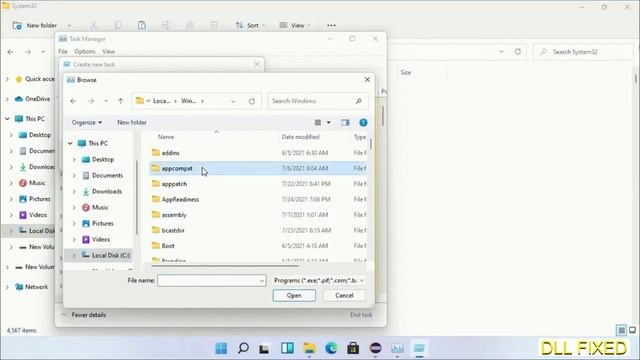Open the Organize menu
The width and height of the screenshot is (640, 360).
87,122
